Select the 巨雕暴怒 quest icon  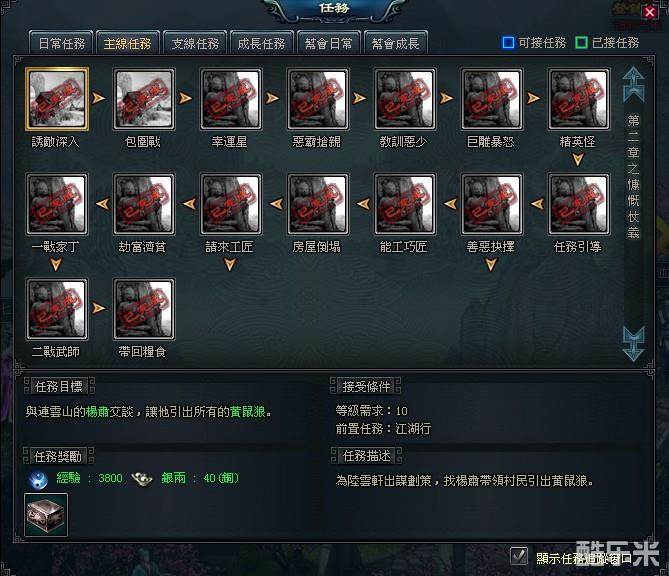(492, 99)
